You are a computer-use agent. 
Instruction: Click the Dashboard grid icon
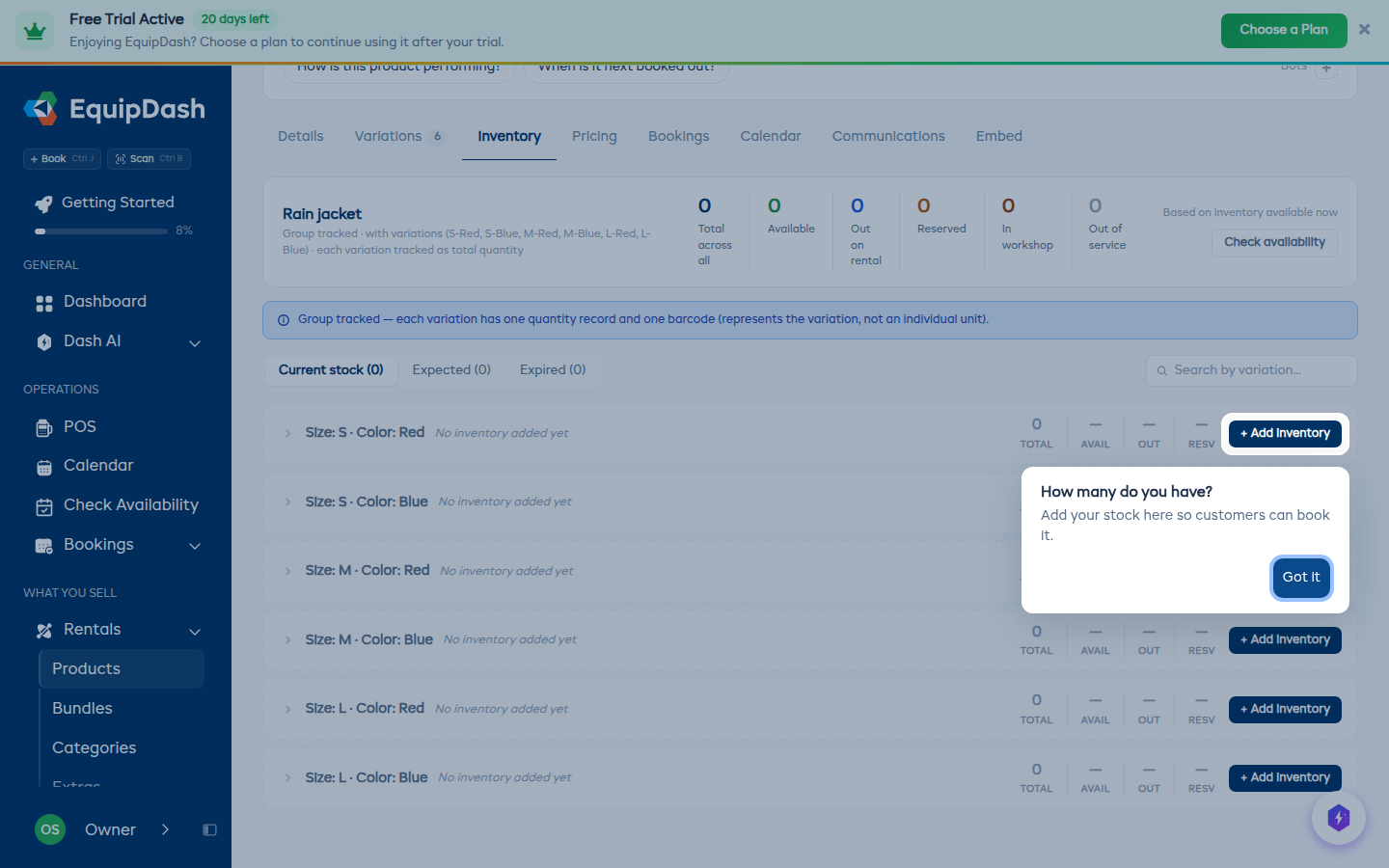44,303
